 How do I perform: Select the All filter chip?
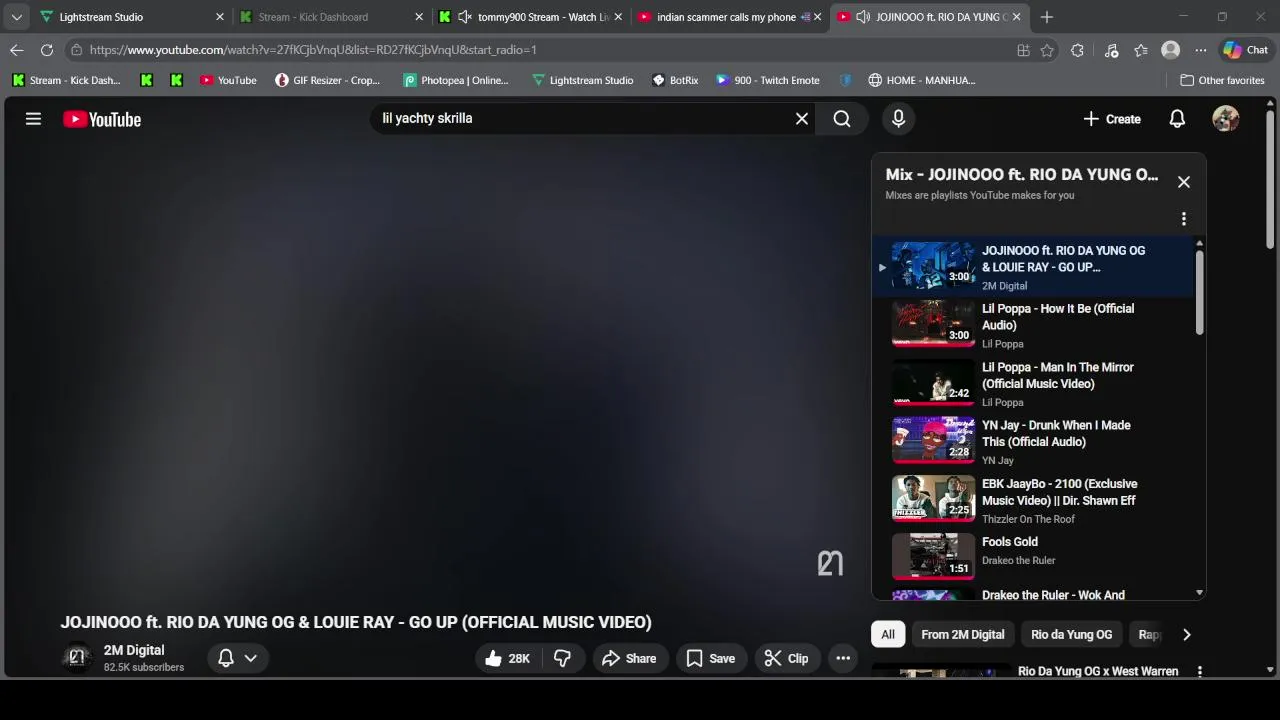[887, 634]
